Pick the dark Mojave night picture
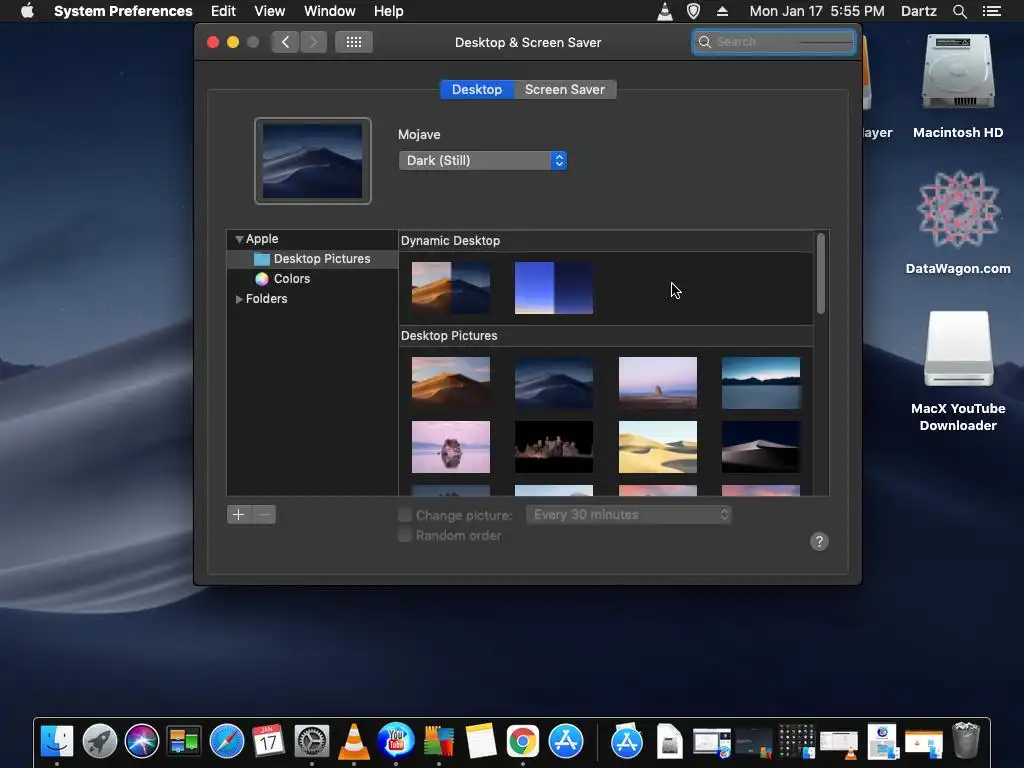 554,383
